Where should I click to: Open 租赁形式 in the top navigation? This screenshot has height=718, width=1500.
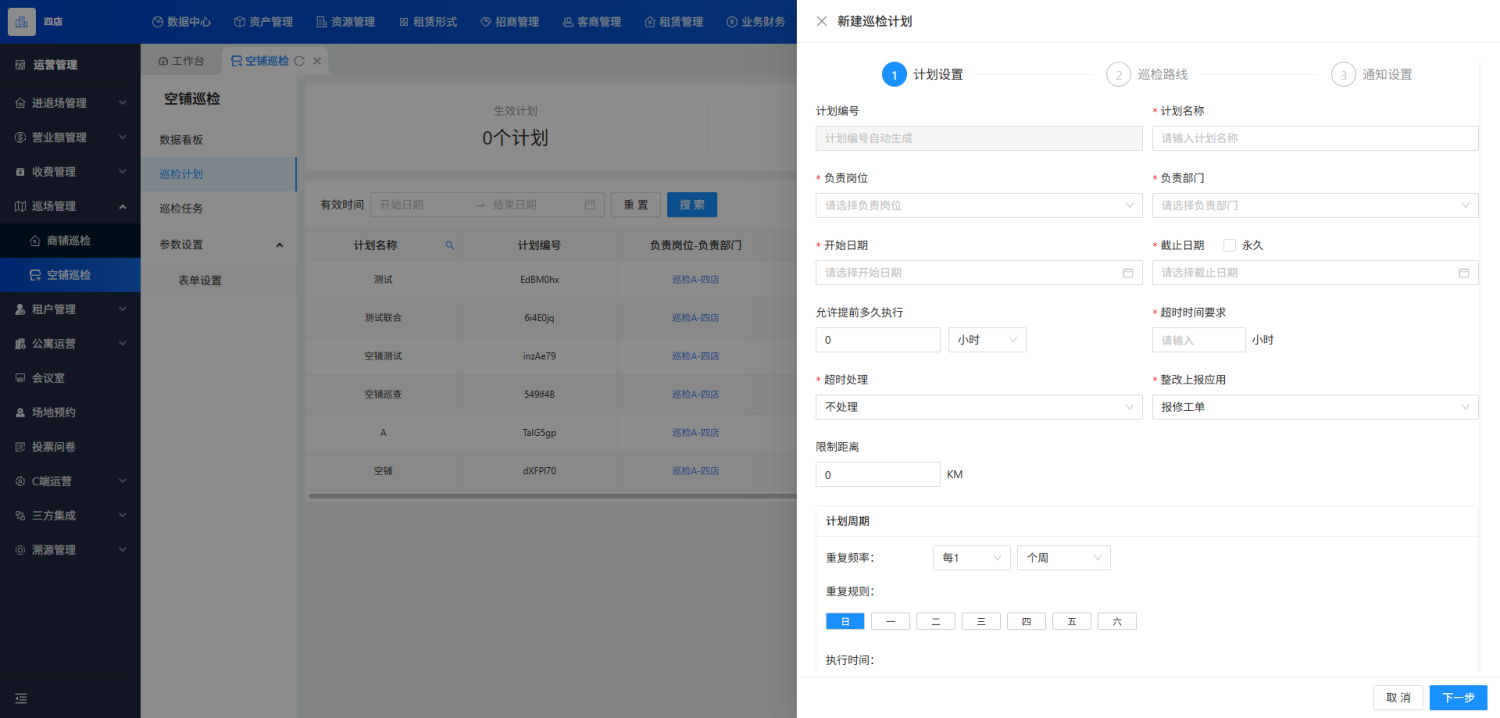coord(427,21)
